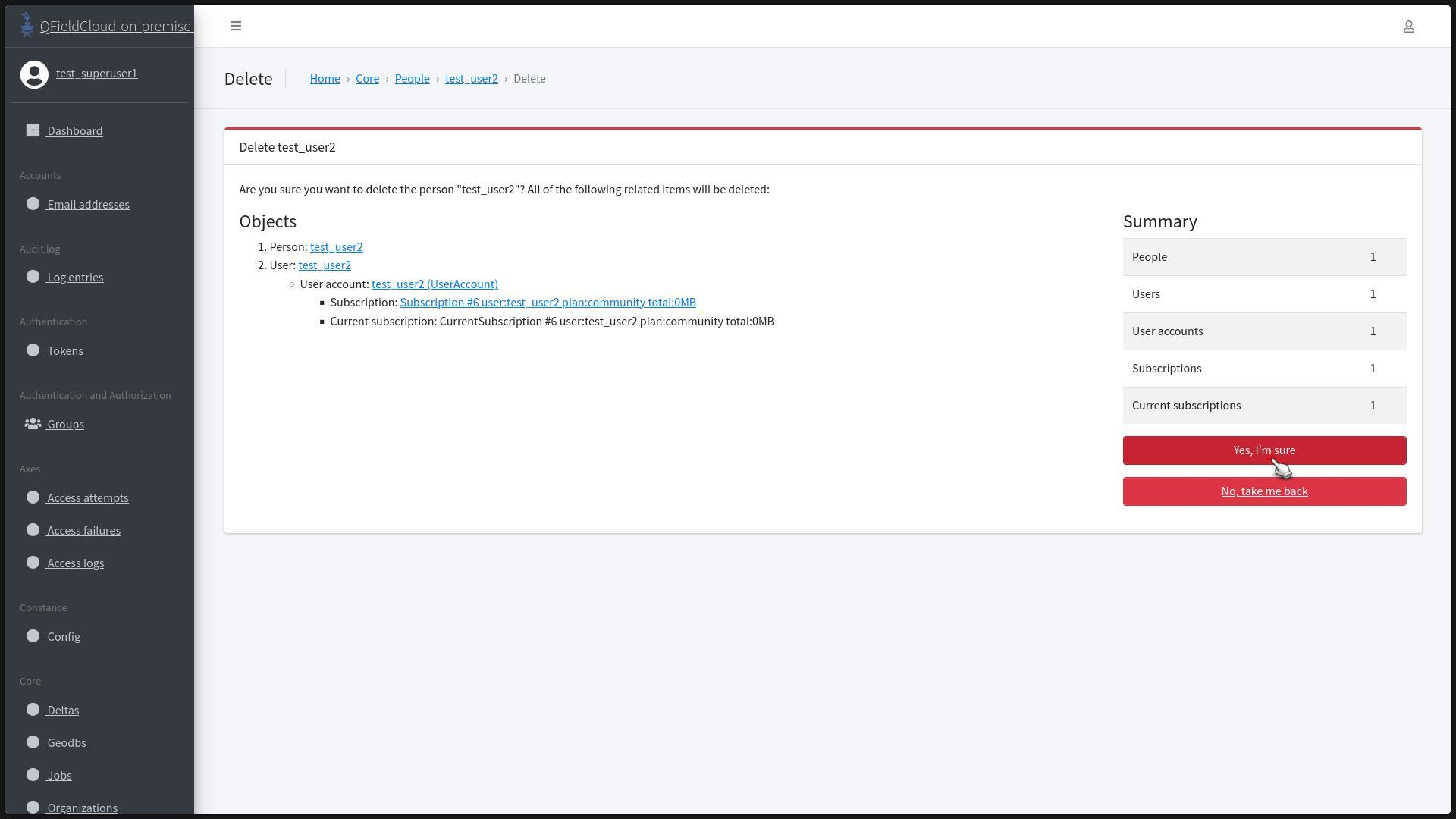
Task: Click the test_superuser1 avatar icon
Action: click(34, 74)
